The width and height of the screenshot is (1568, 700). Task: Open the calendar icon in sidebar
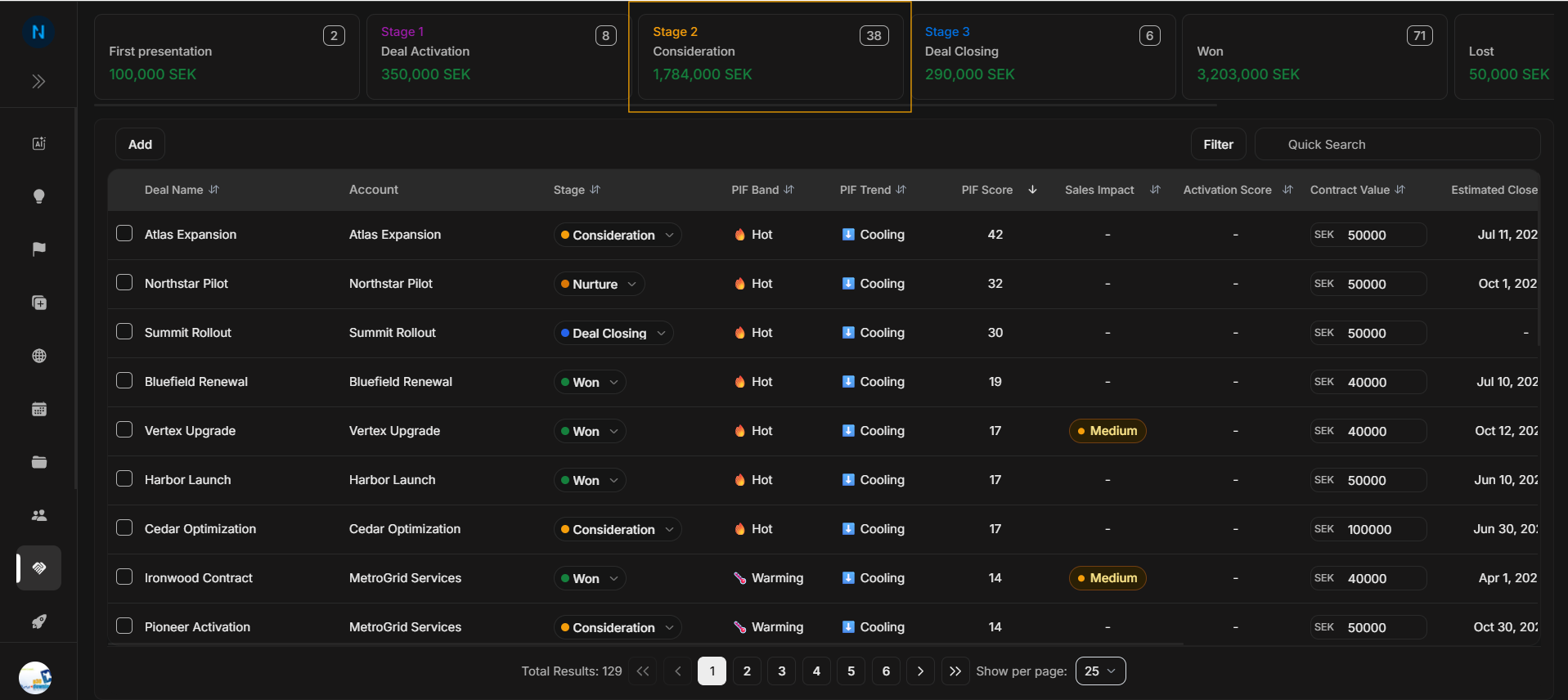coord(38,409)
